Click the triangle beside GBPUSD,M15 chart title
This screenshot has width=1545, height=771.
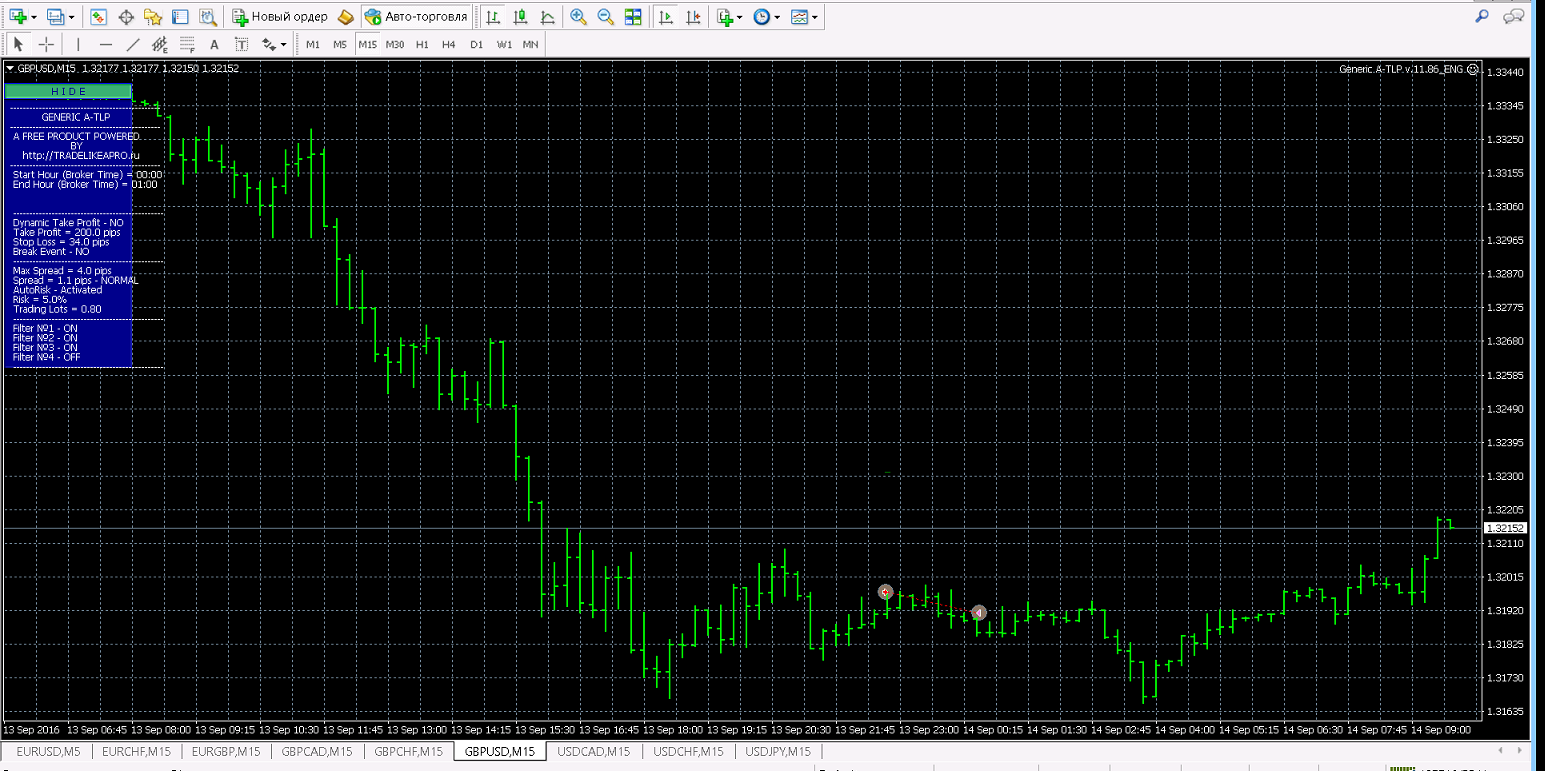click(x=11, y=69)
